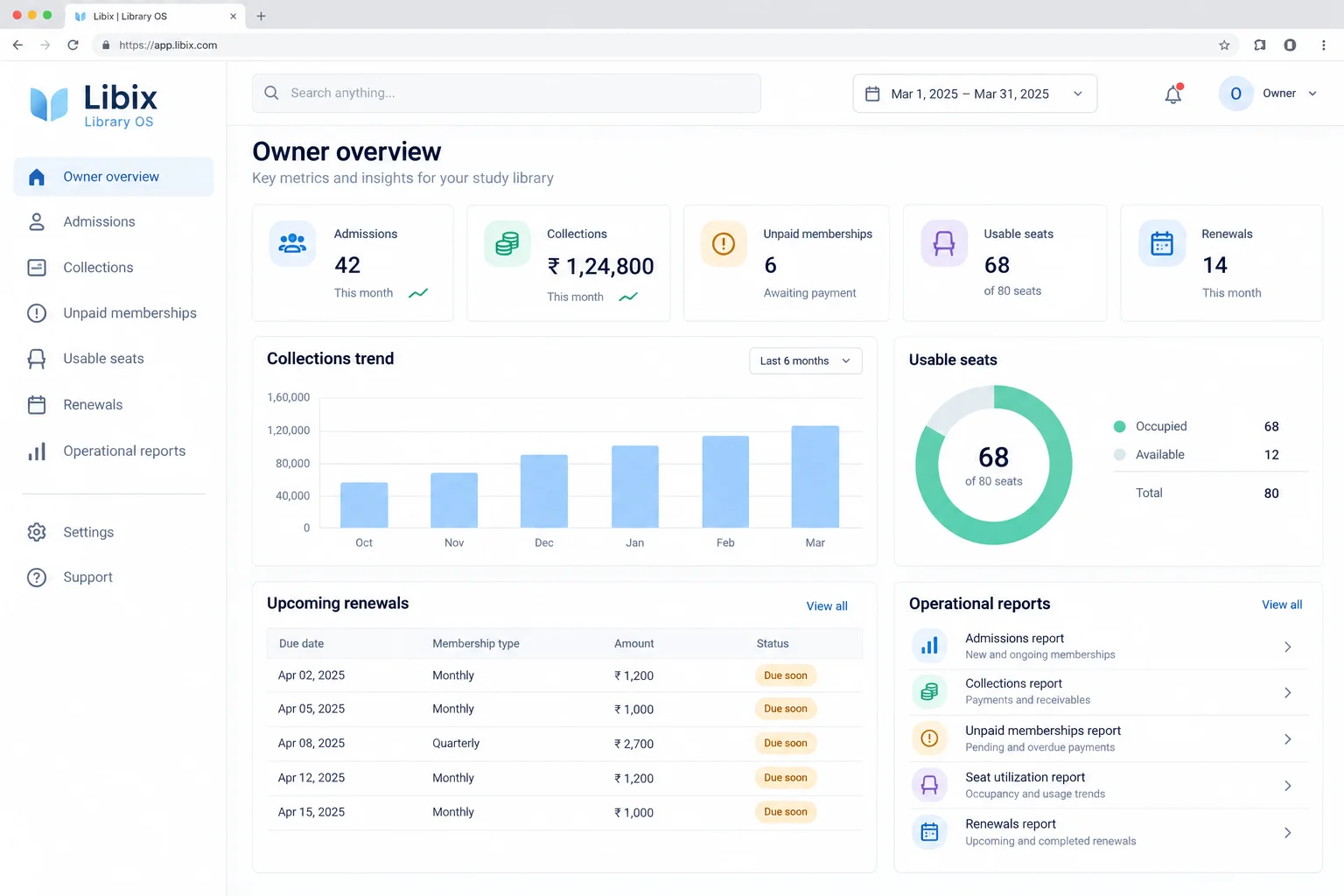Click the Renewals card calendar icon
This screenshot has width=1344, height=896.
[1162, 243]
